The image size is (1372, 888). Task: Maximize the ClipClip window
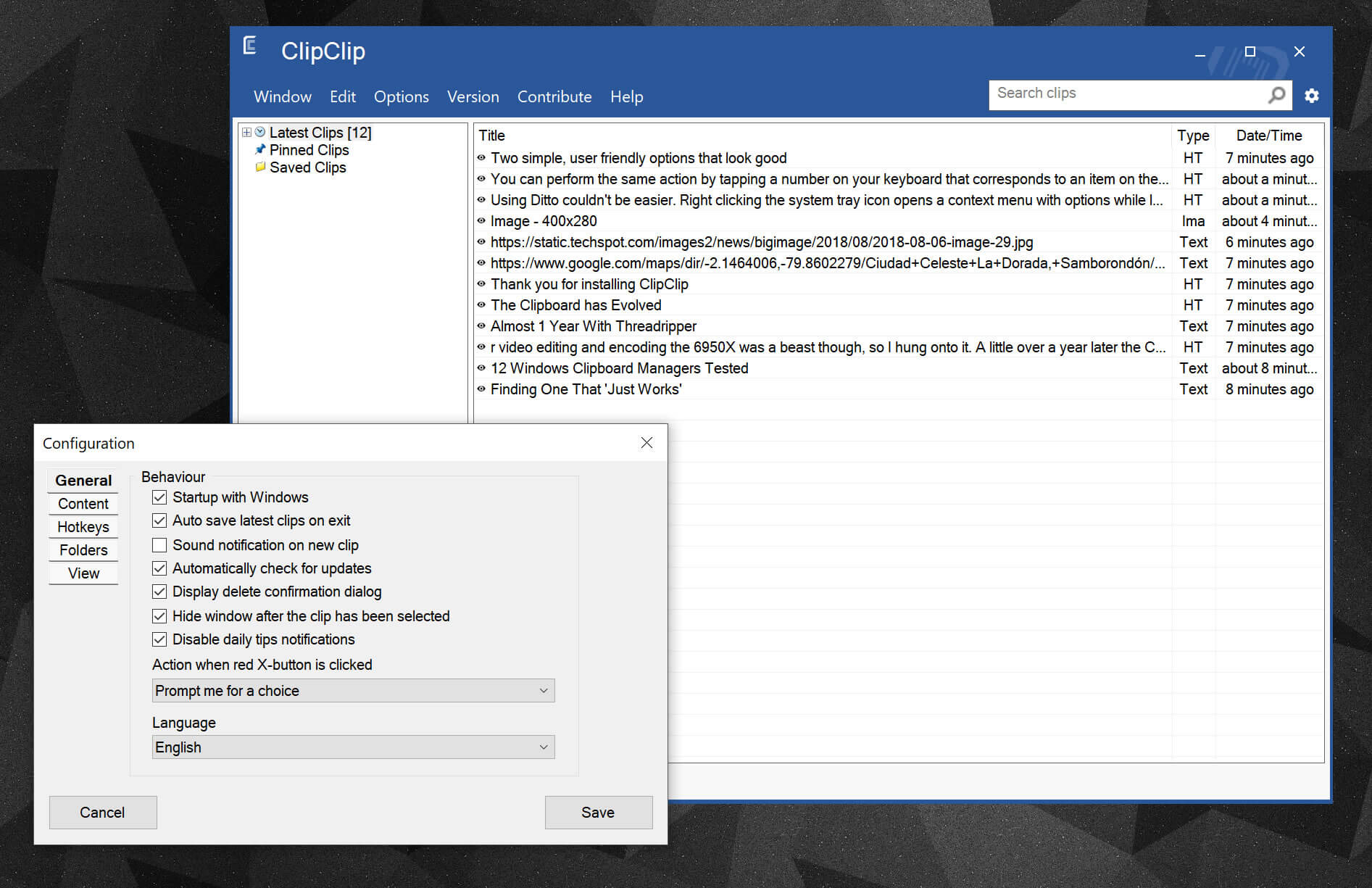[x=1250, y=51]
